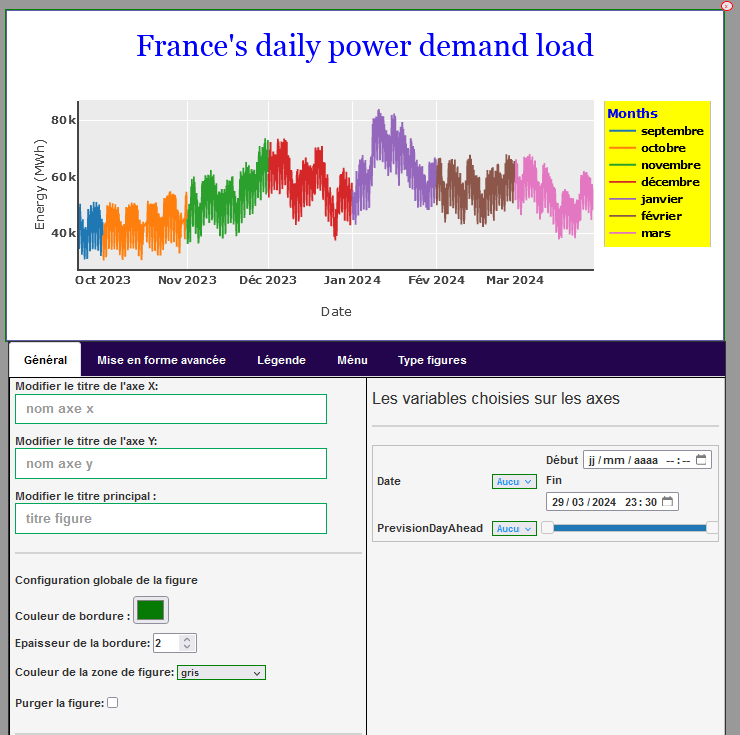Click the red close circle at top-right corner
Viewport: 740px width, 735px height.
tap(727, 5)
